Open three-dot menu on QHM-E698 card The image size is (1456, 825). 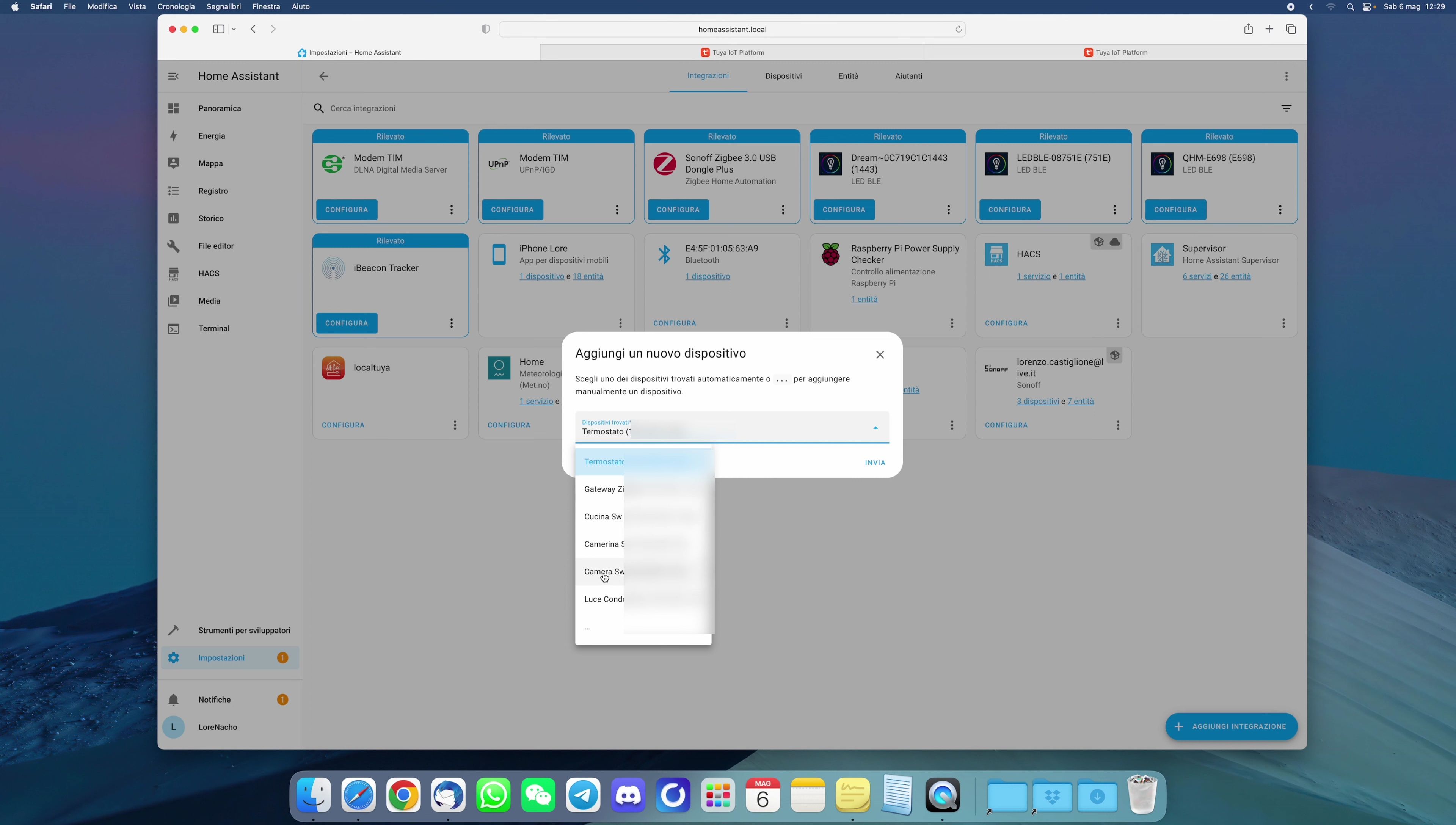click(x=1280, y=210)
